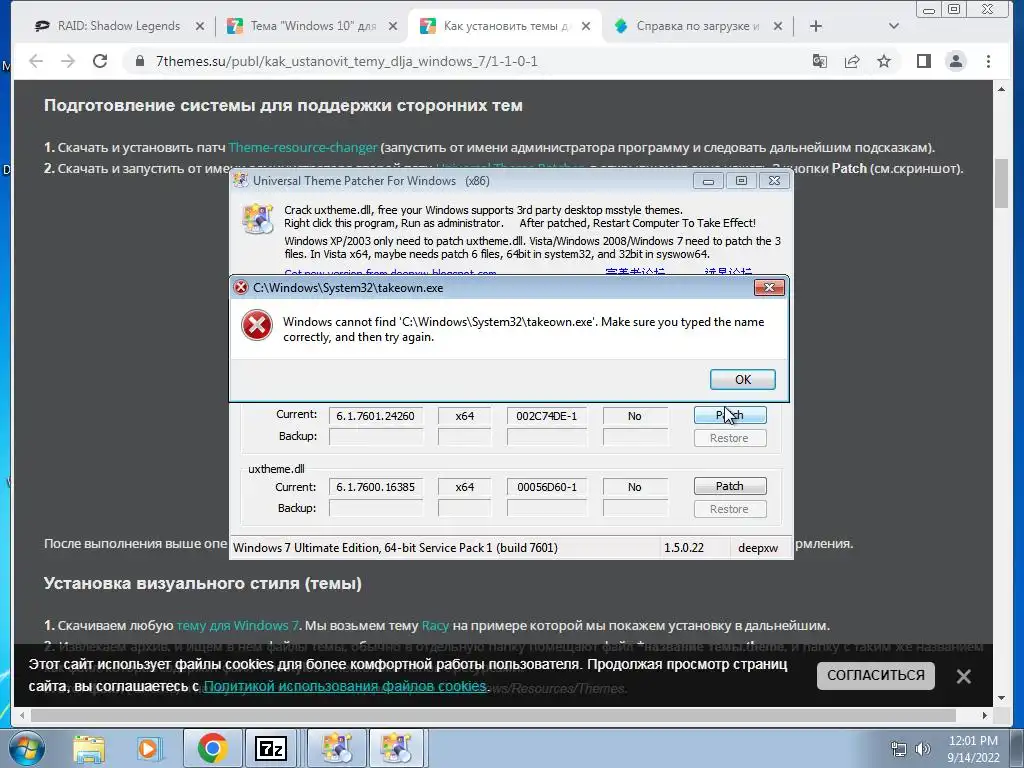Click the uxtheme.dll current version field 6.1.7600.16385
This screenshot has height=768, width=1024.
376,487
